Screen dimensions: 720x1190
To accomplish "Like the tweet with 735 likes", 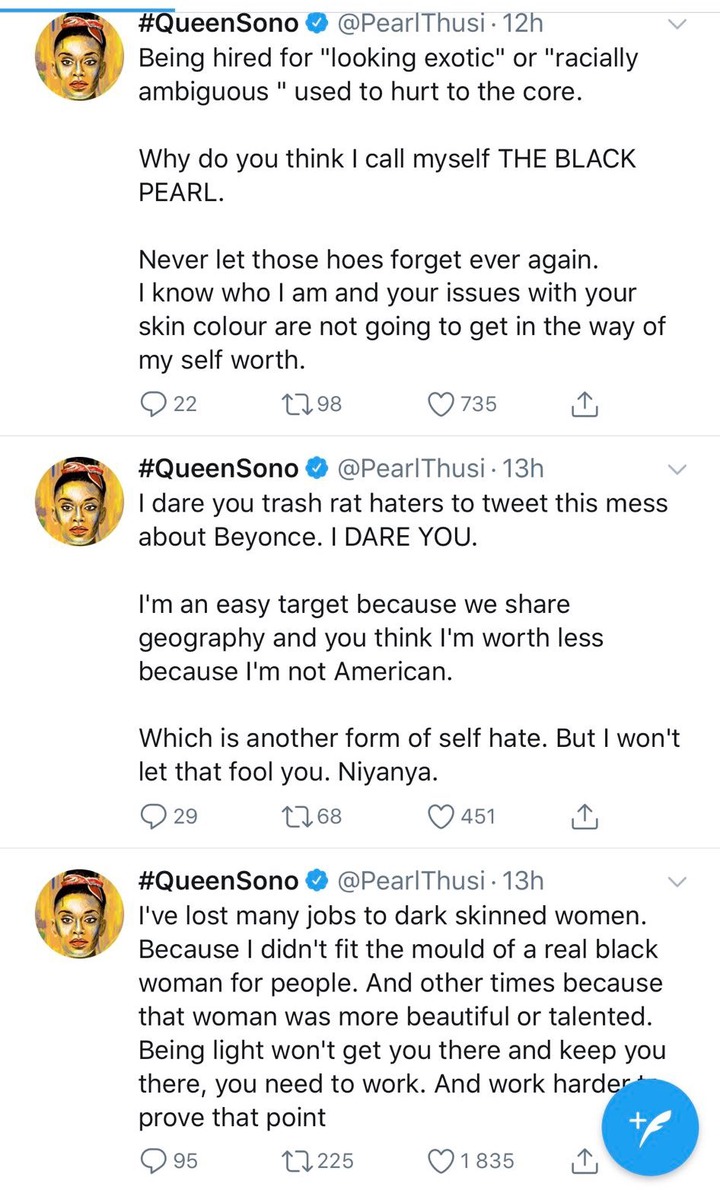I will click(442, 404).
